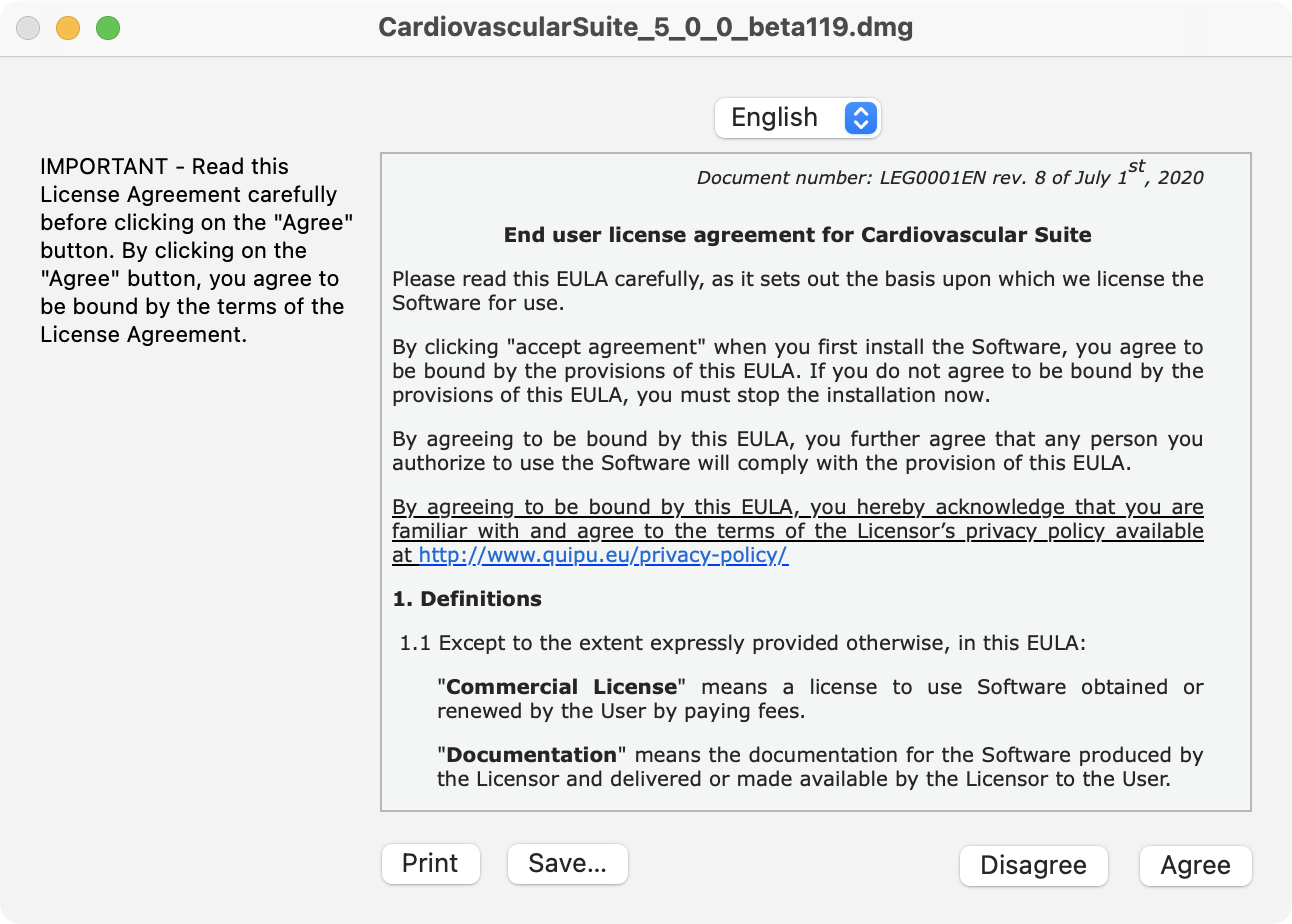Click the Save... button
Image resolution: width=1292 pixels, height=924 pixels.
pyautogui.click(x=567, y=863)
